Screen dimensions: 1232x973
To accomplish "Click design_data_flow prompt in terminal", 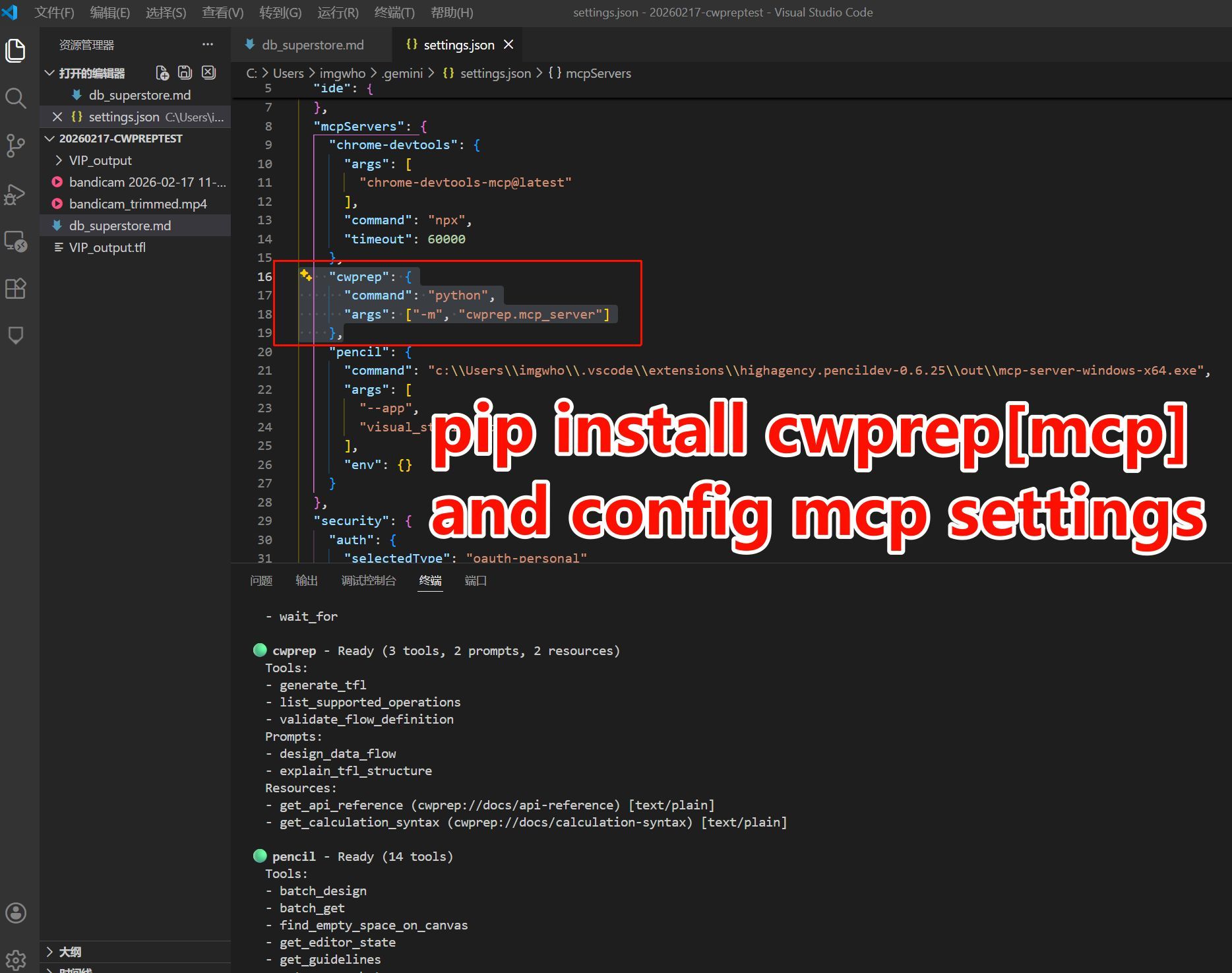I will click(338, 753).
